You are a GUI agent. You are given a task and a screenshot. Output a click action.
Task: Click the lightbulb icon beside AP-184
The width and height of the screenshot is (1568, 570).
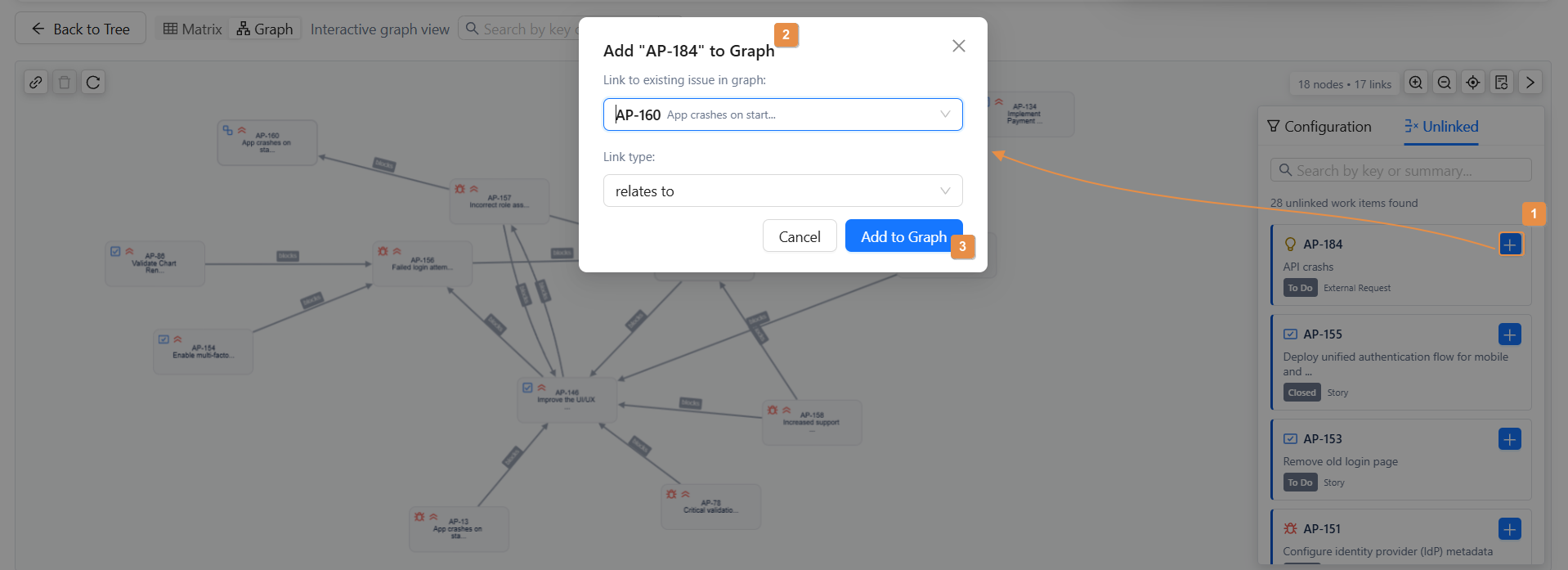[1291, 244]
